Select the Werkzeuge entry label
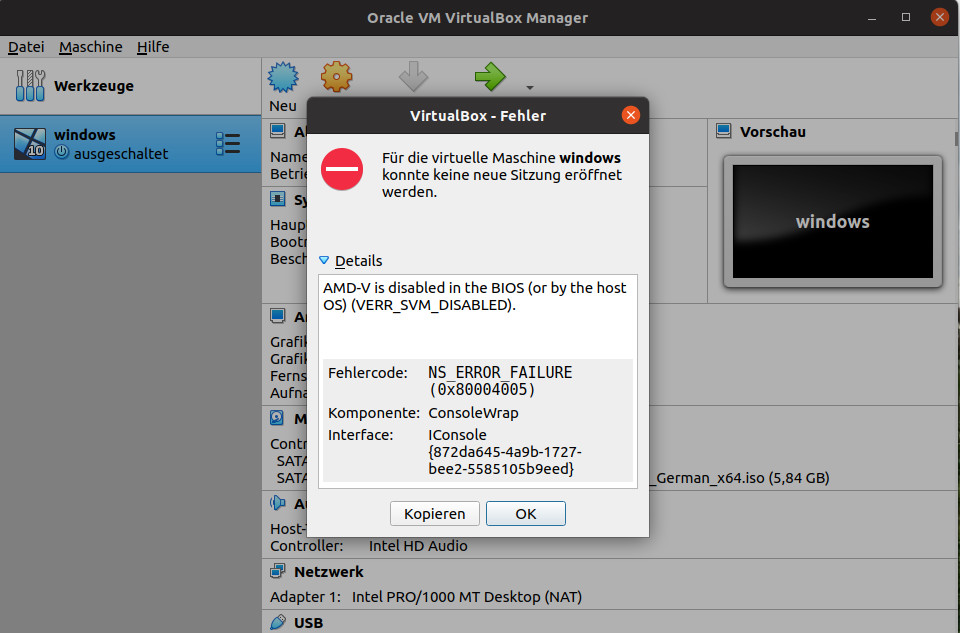 point(94,86)
